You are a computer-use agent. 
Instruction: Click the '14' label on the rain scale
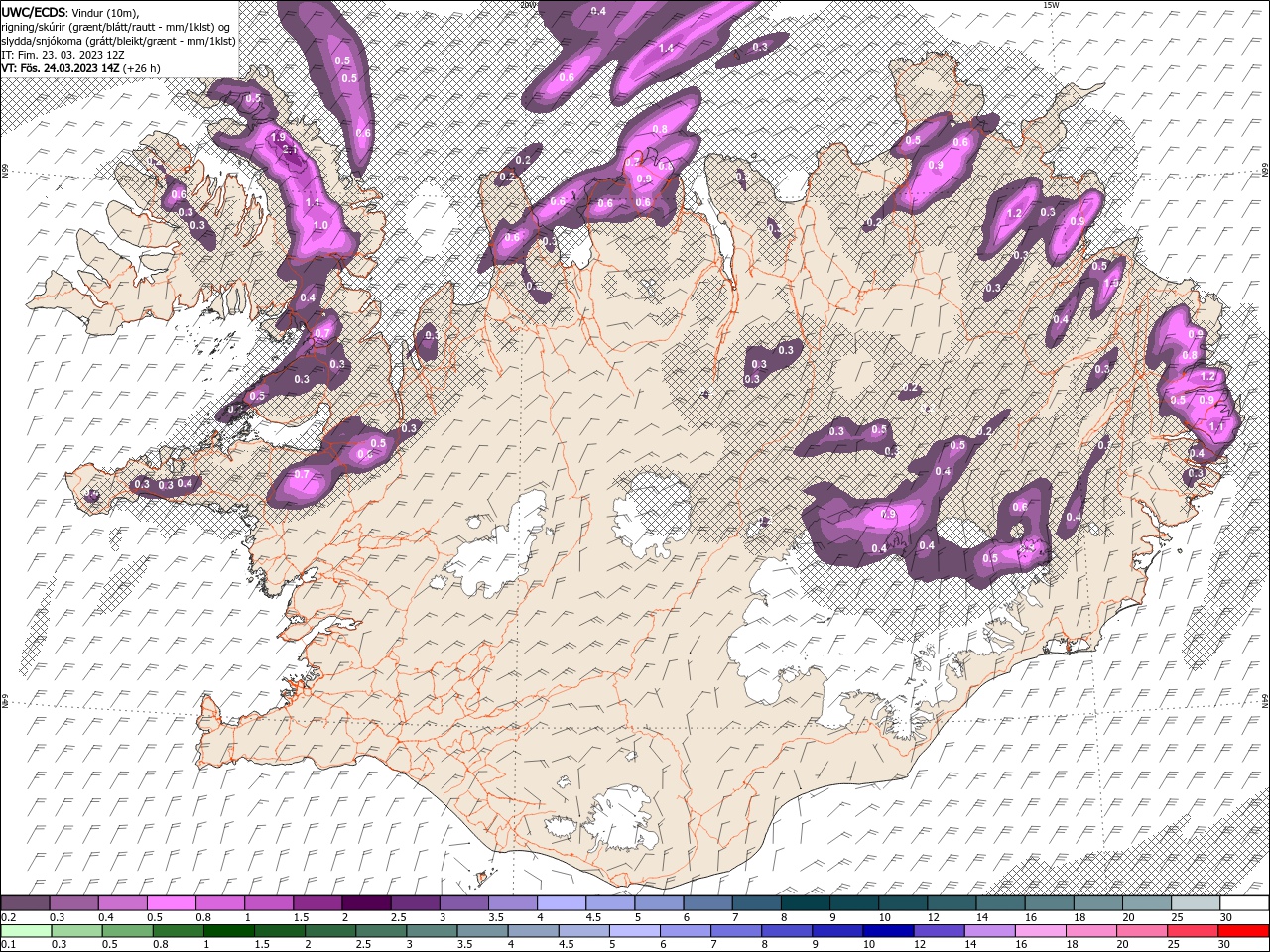tap(970, 944)
